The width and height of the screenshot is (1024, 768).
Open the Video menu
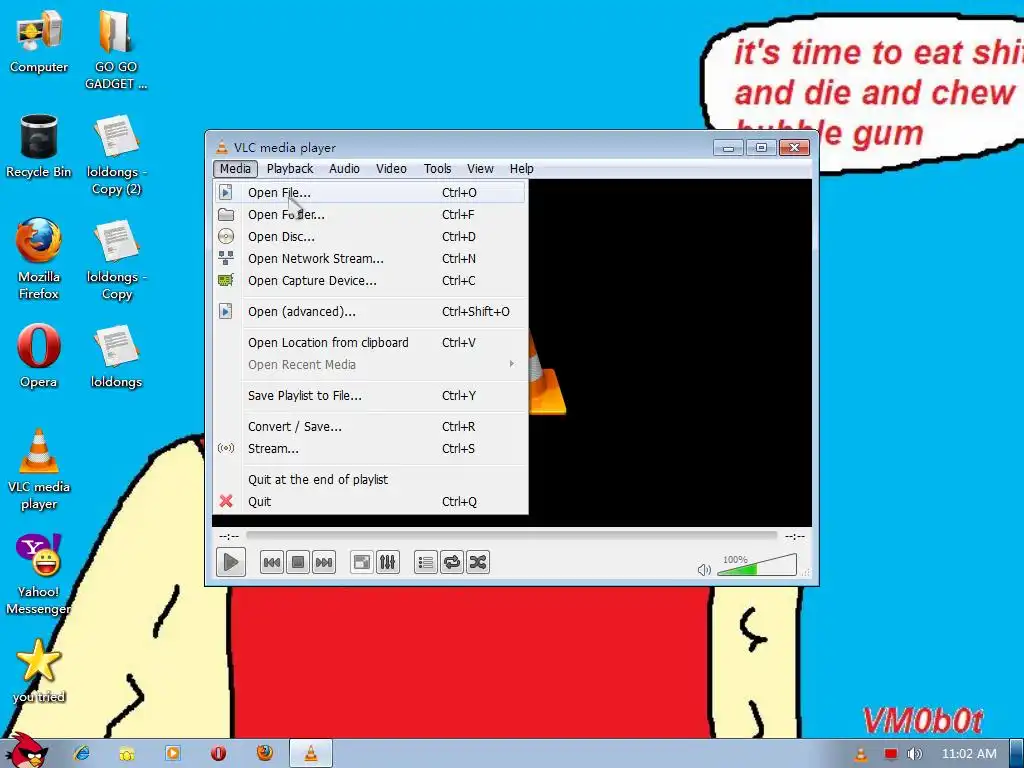pyautogui.click(x=391, y=168)
